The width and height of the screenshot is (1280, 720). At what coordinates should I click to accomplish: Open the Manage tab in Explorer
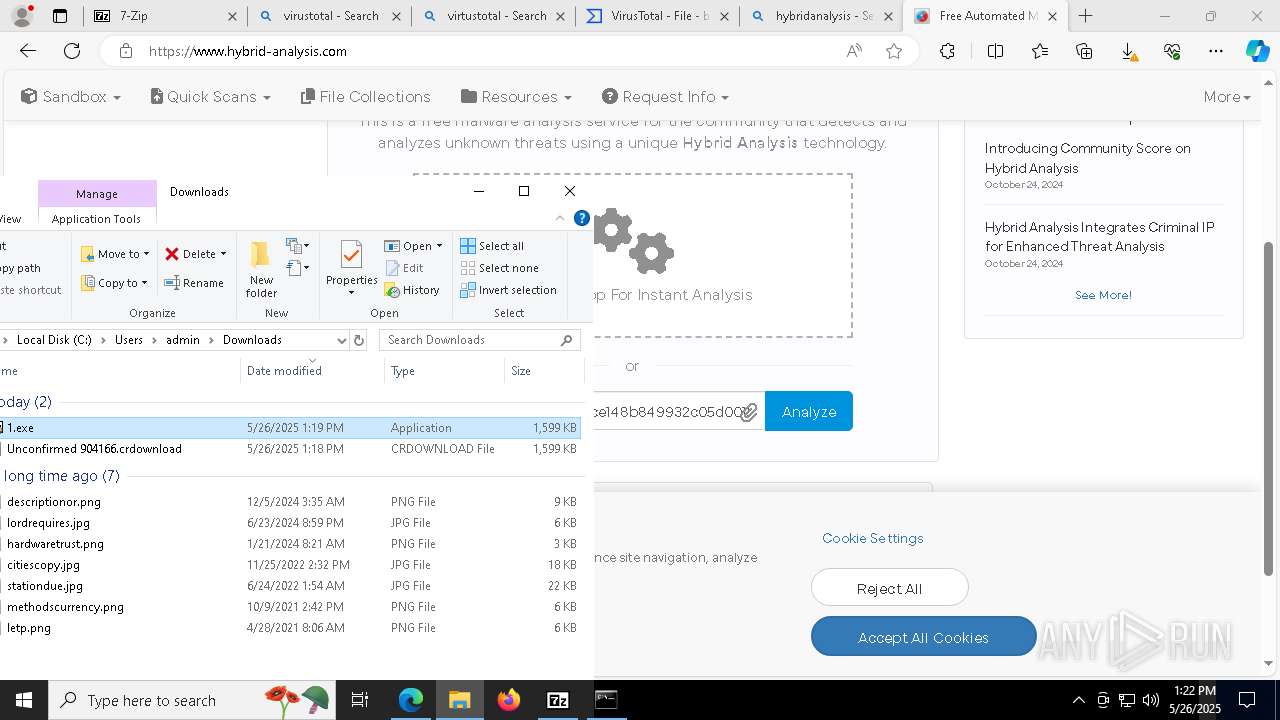(x=97, y=194)
